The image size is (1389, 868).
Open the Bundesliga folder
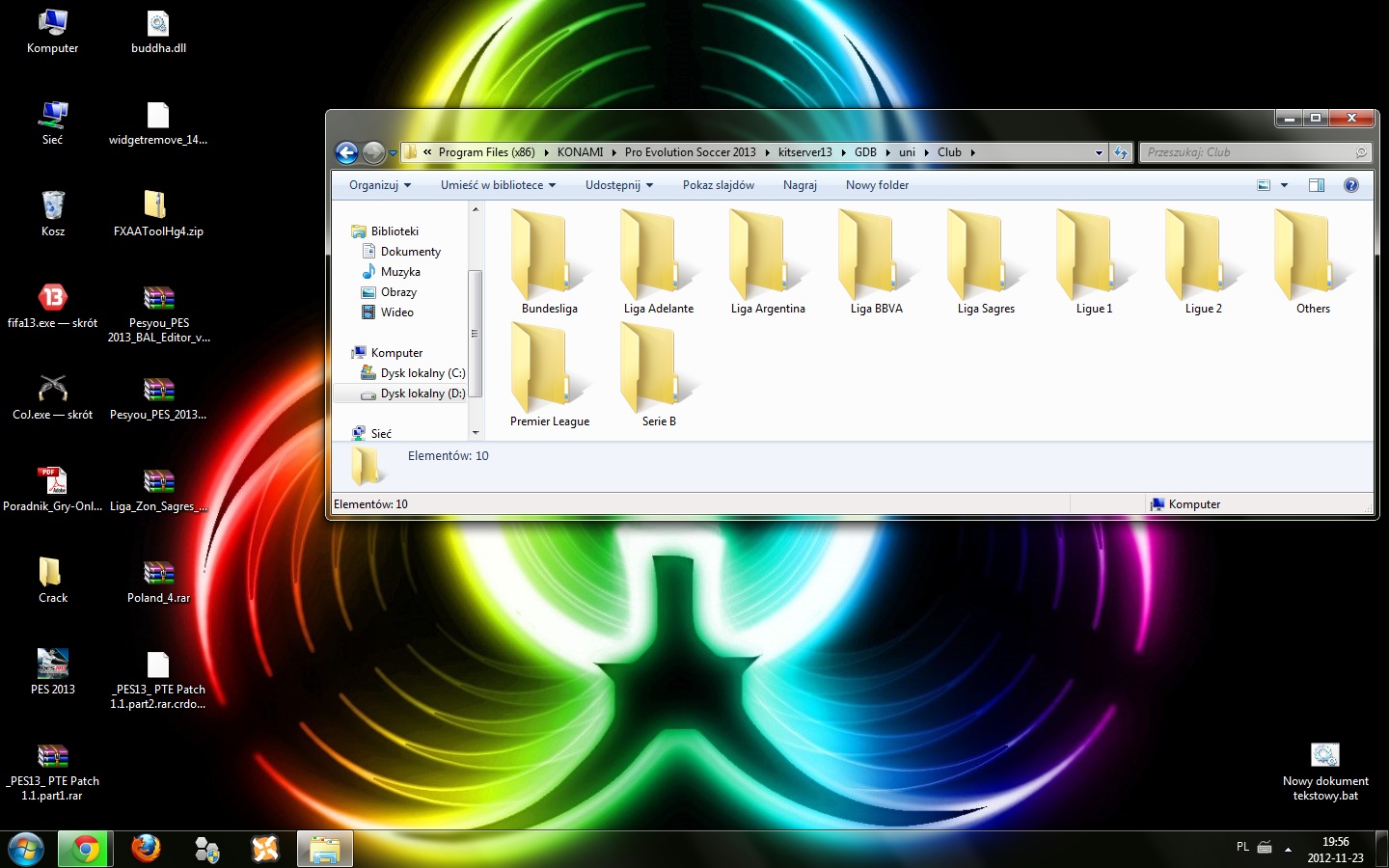pos(550,262)
